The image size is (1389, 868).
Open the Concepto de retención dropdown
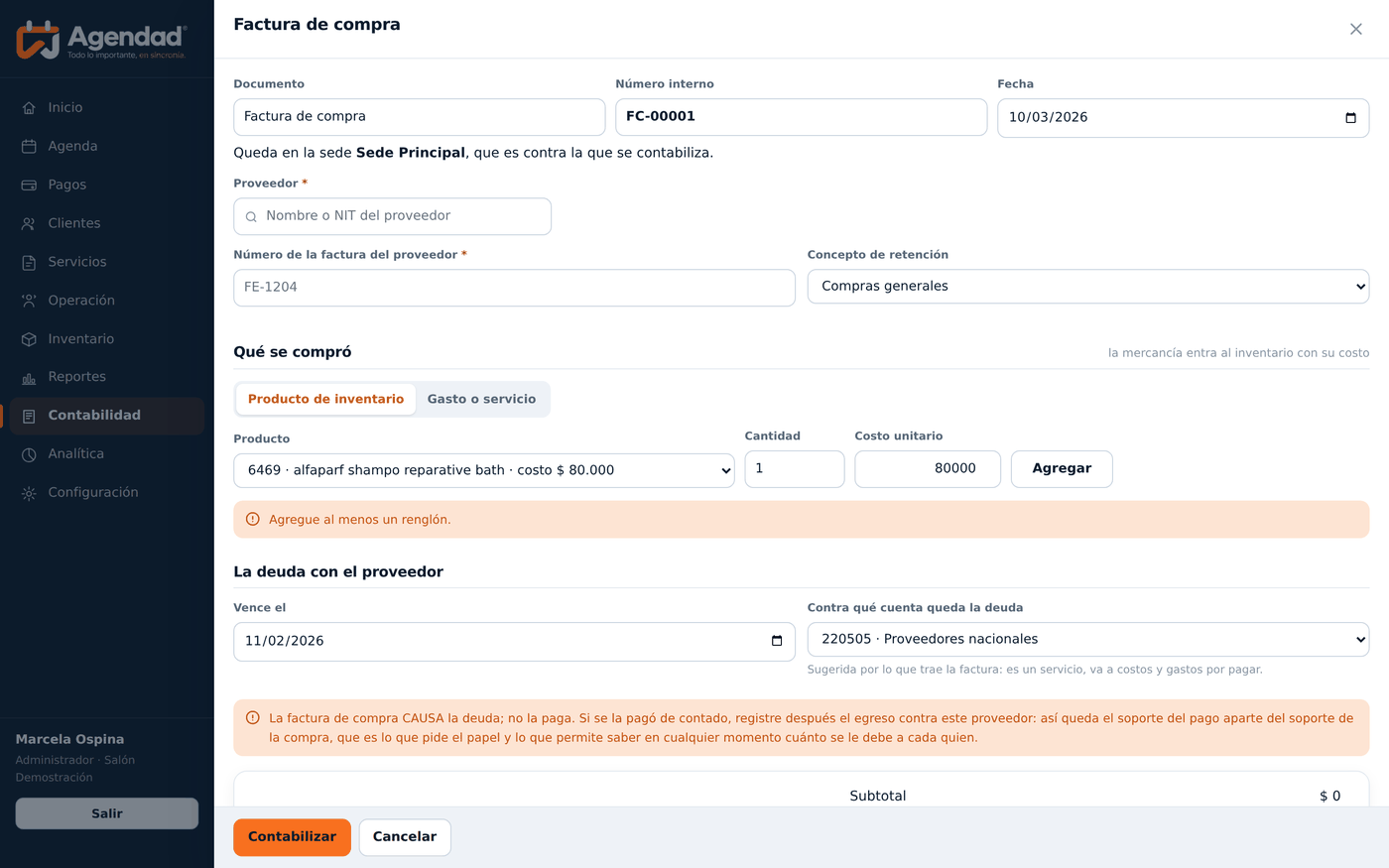tap(1088, 286)
